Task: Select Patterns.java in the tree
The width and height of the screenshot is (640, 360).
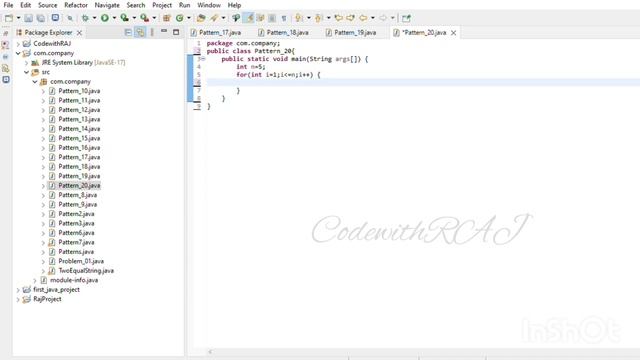Action: [76, 252]
